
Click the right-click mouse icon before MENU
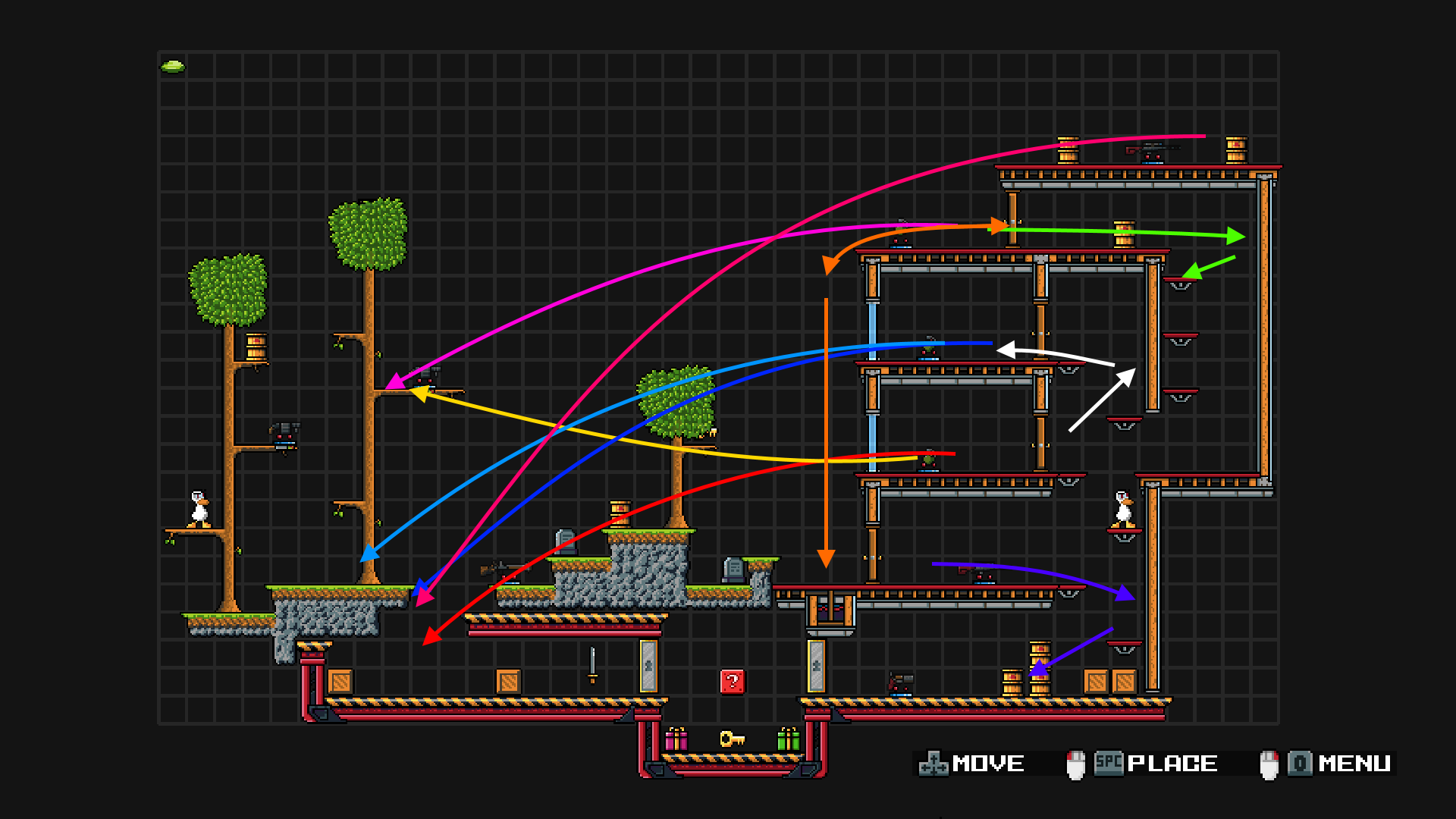click(1269, 764)
